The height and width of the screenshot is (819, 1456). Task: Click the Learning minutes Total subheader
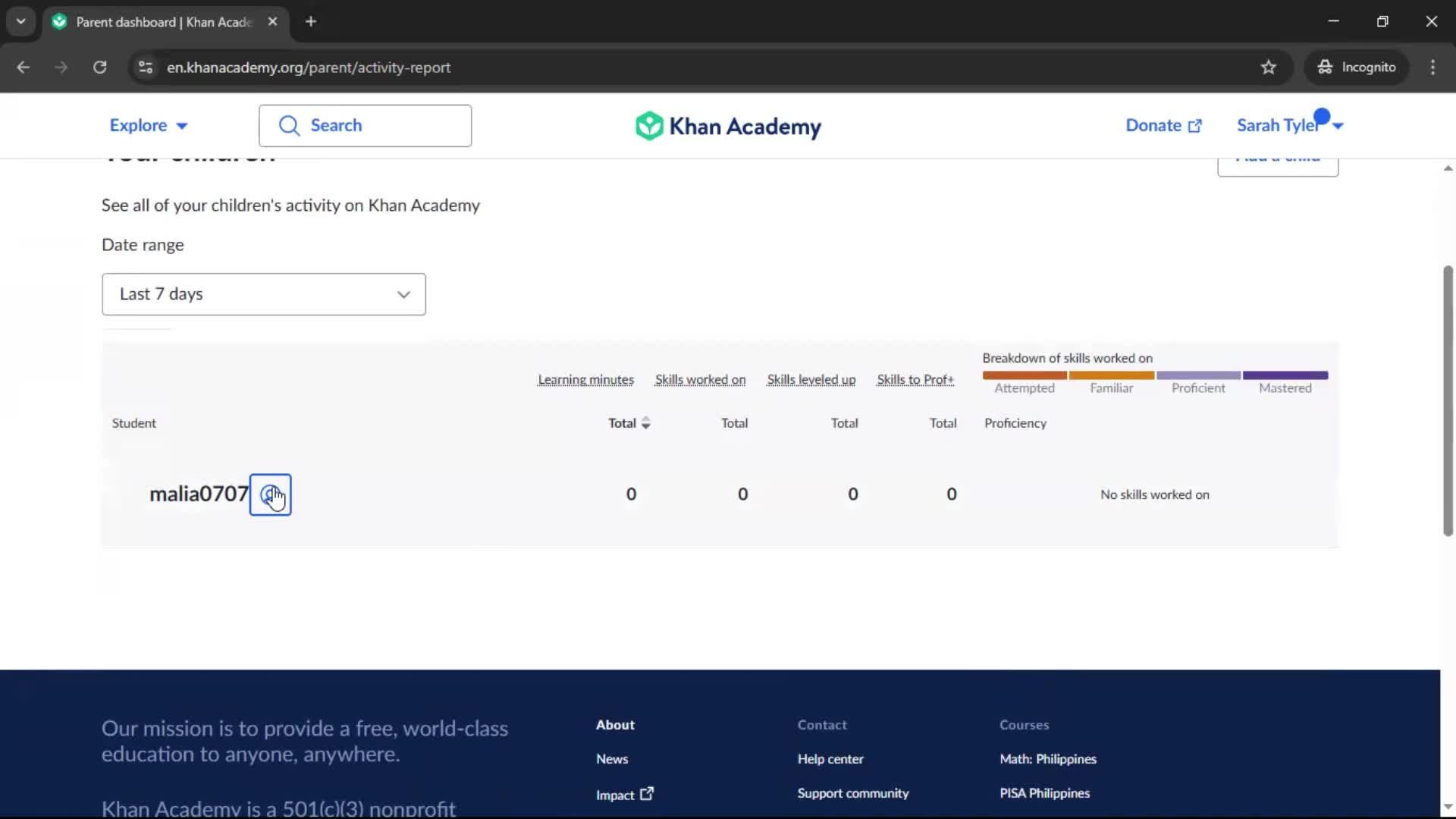pyautogui.click(x=622, y=423)
